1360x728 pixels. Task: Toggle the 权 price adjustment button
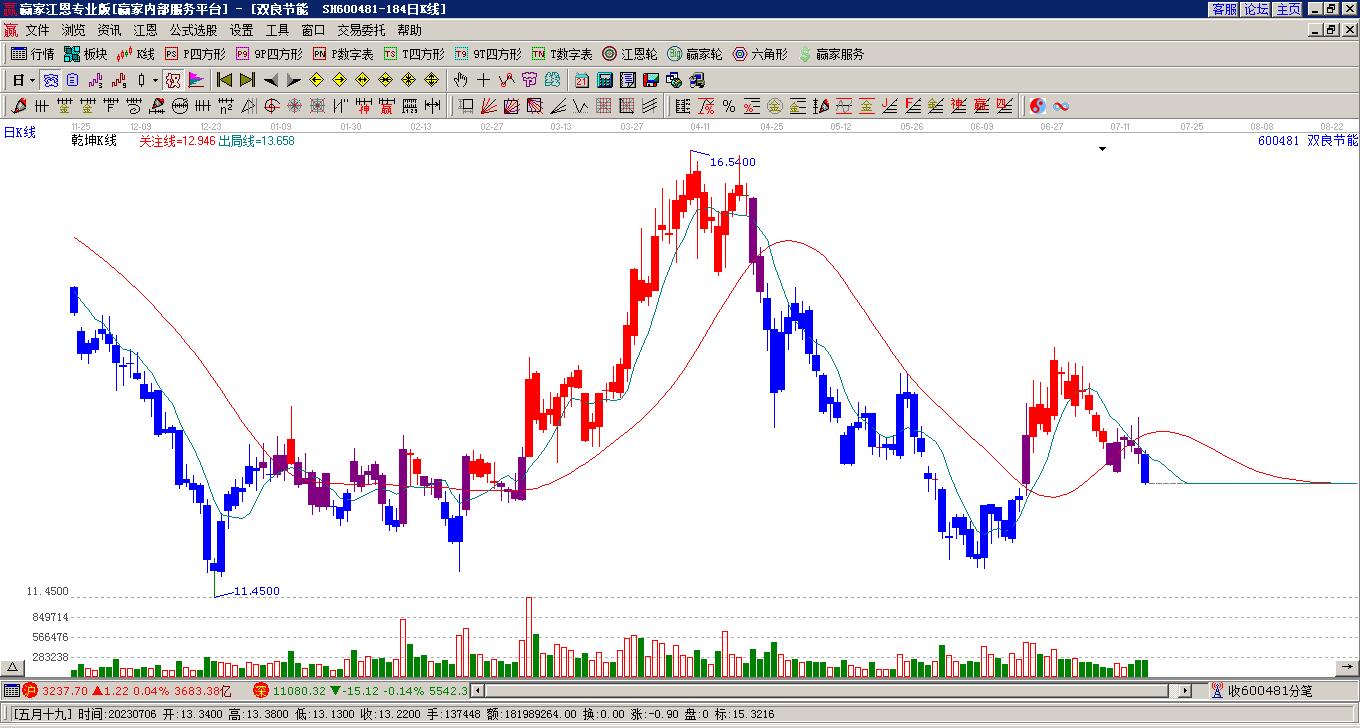click(x=173, y=80)
